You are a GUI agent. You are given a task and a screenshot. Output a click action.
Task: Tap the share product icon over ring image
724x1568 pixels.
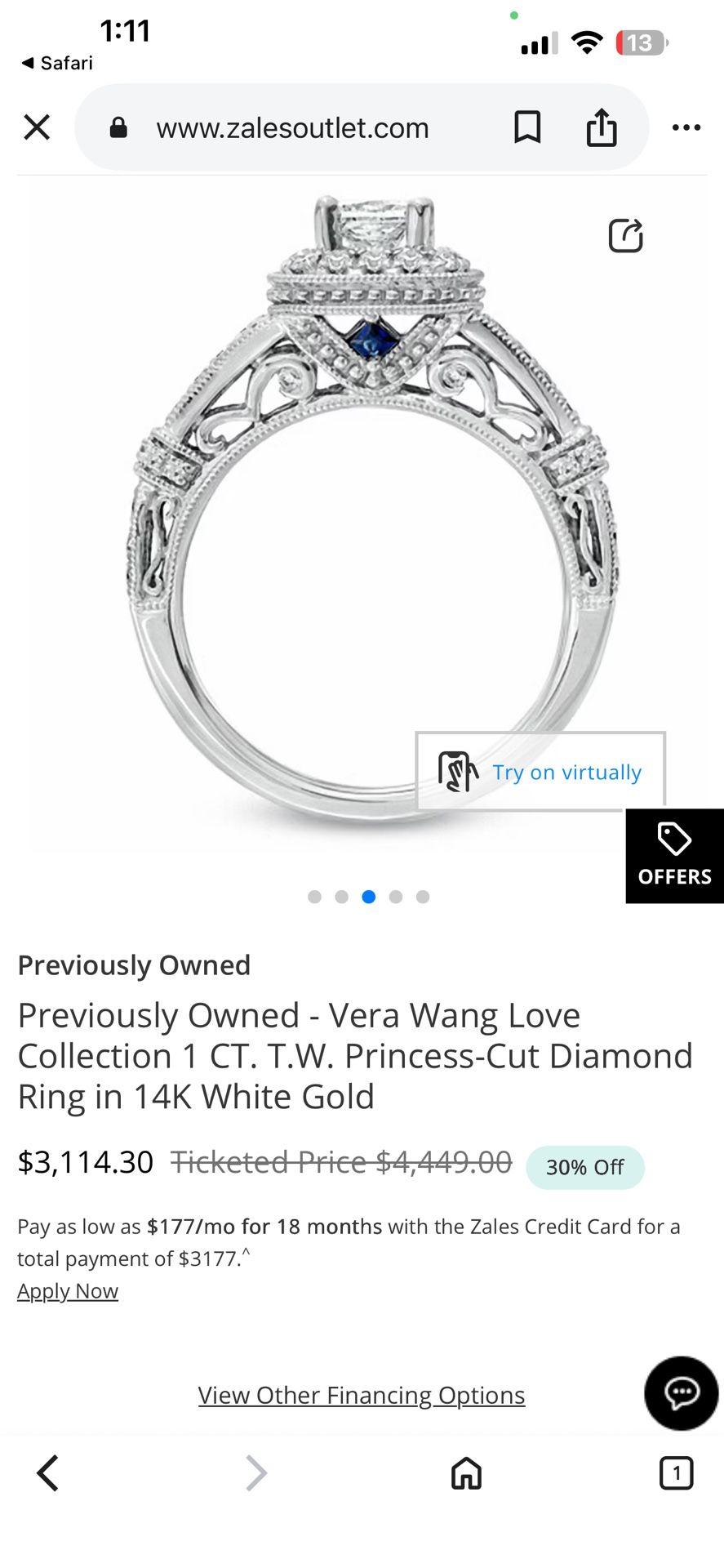(626, 235)
